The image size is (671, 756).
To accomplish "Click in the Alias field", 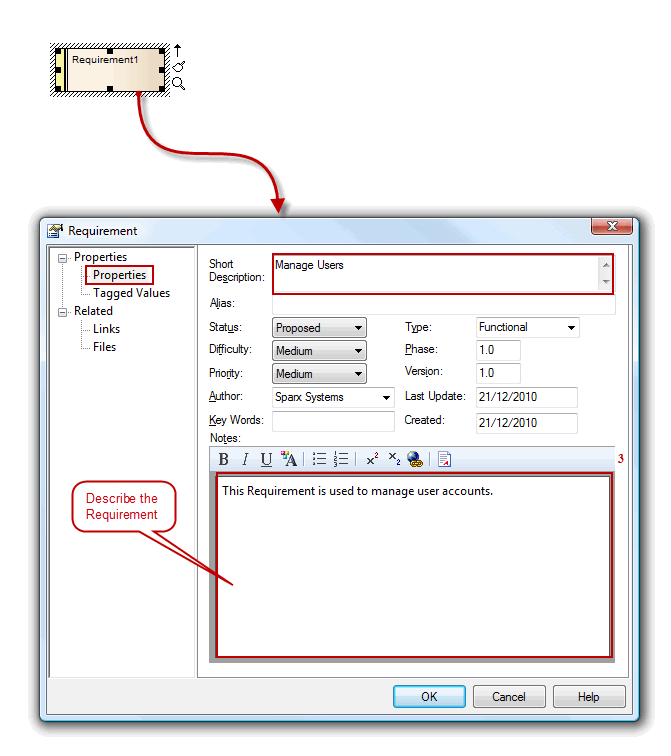I will (x=443, y=305).
